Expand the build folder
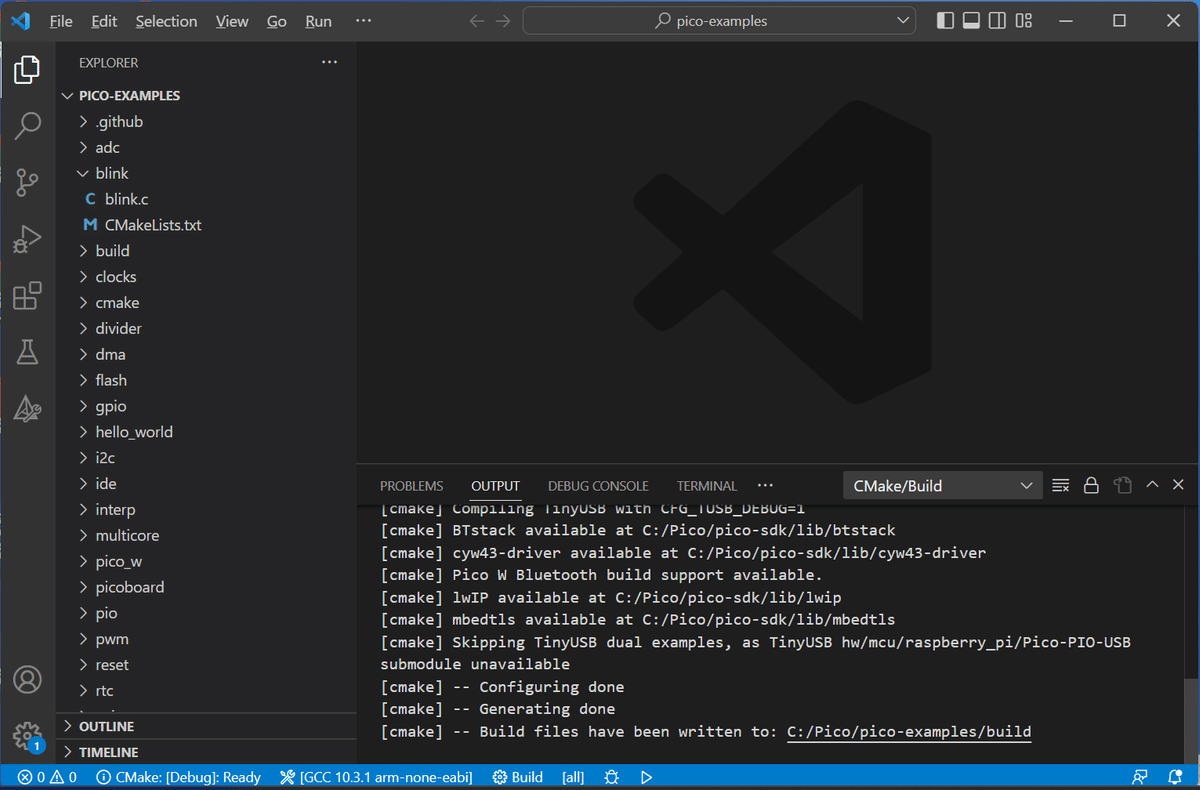 (206, 251)
